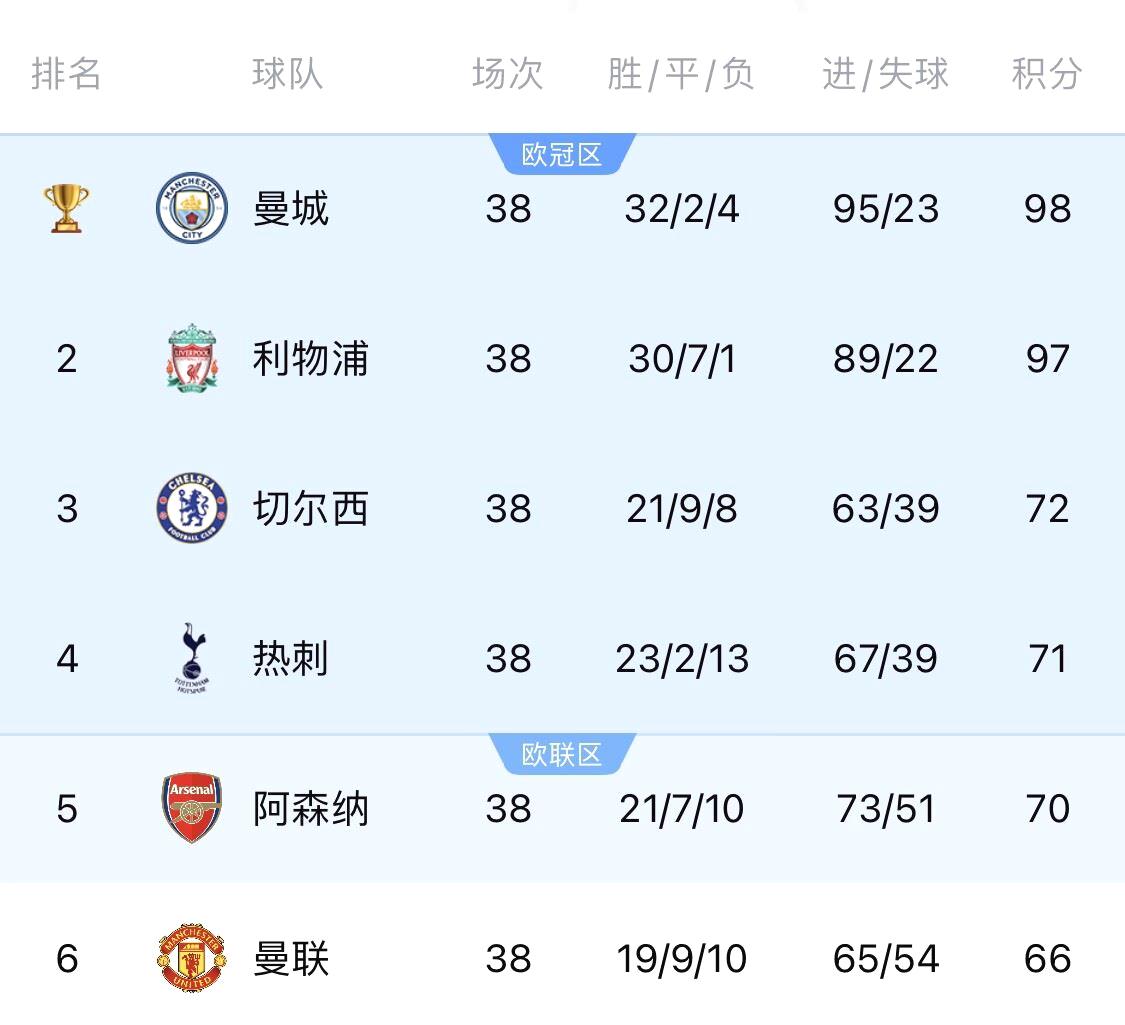1125x1025 pixels.
Task: Open the 曼城 team name link
Action: [x=291, y=208]
